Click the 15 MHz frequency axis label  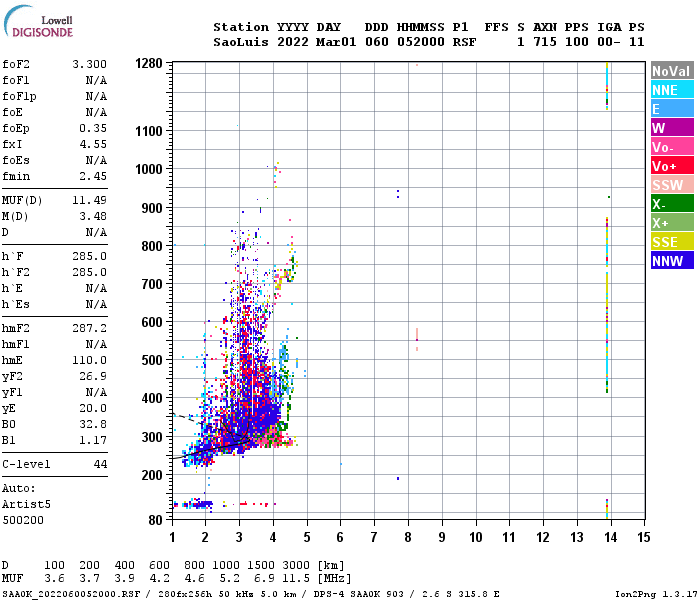click(644, 537)
